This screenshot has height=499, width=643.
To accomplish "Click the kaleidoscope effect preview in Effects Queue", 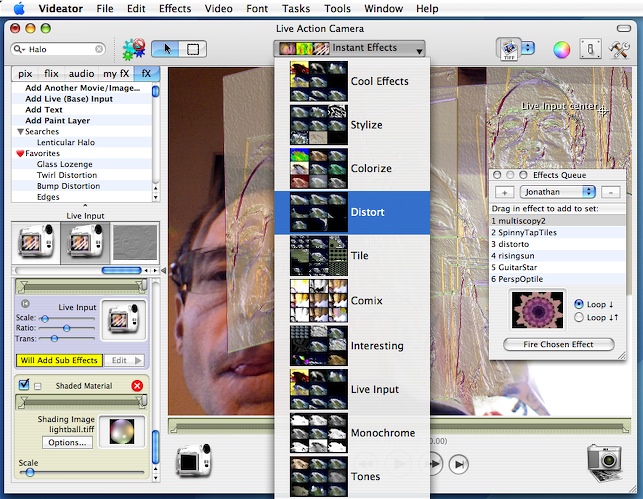I will 537,310.
